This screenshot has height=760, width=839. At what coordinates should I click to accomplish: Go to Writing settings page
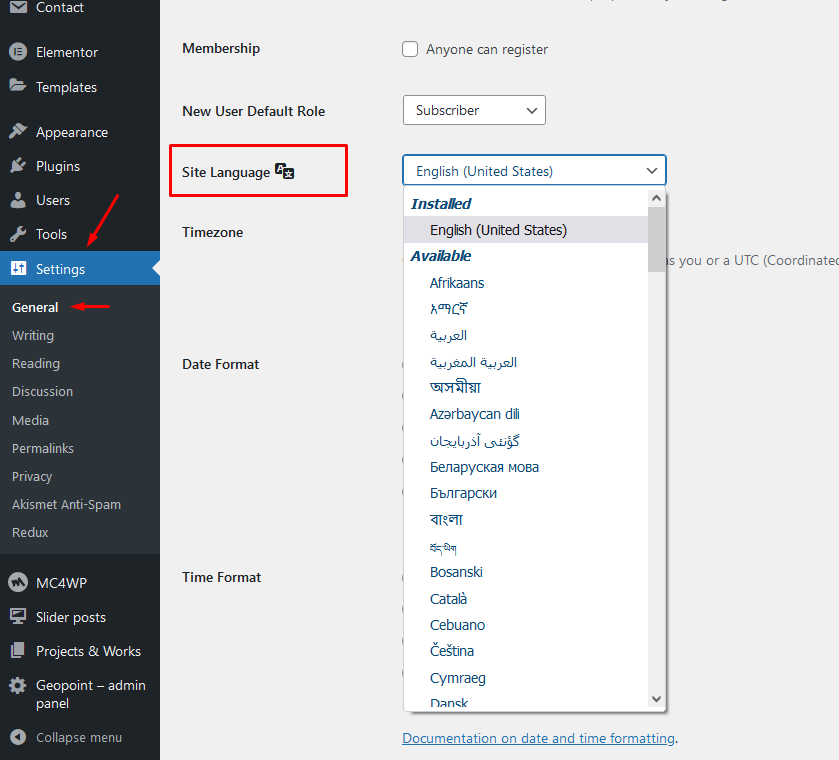pyautogui.click(x=33, y=335)
